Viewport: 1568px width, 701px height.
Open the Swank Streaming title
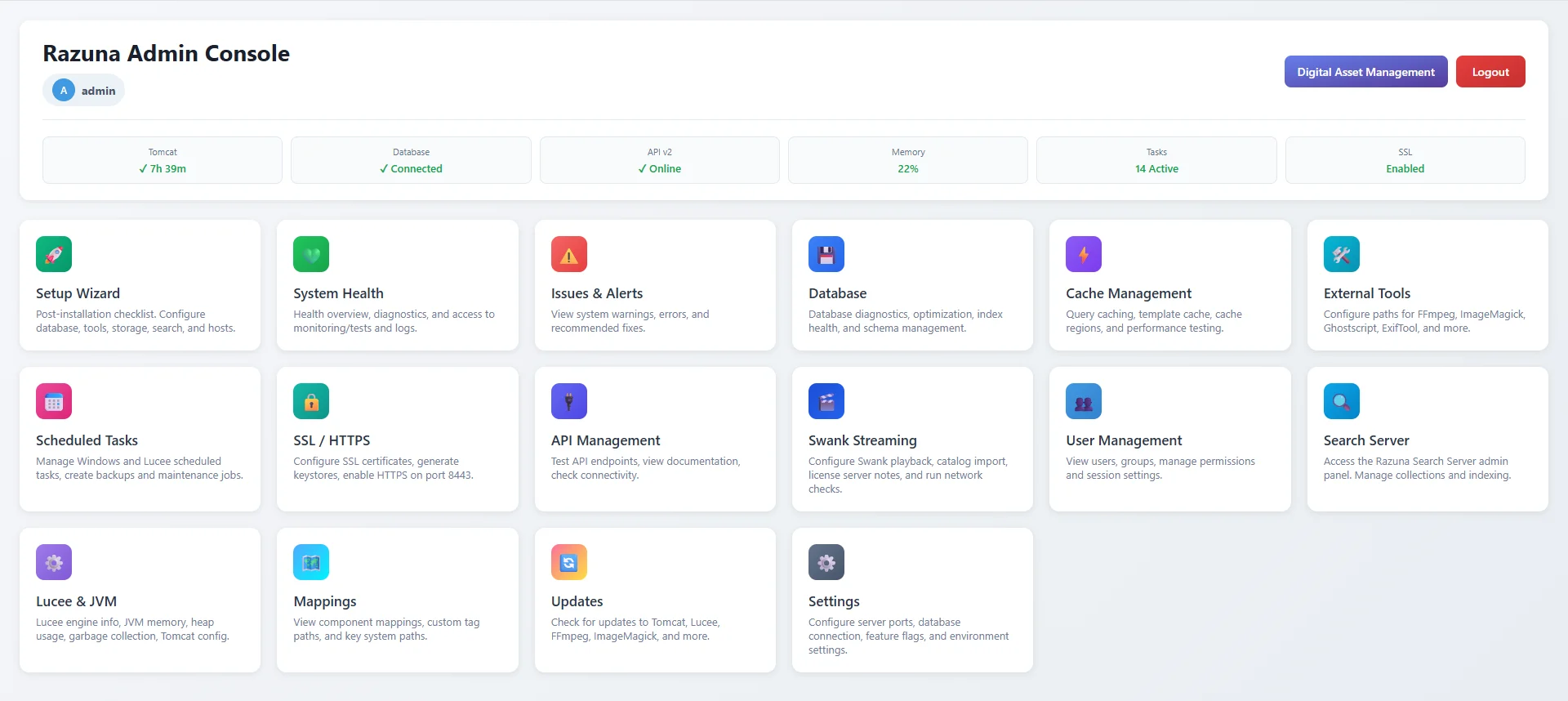pyautogui.click(x=862, y=440)
